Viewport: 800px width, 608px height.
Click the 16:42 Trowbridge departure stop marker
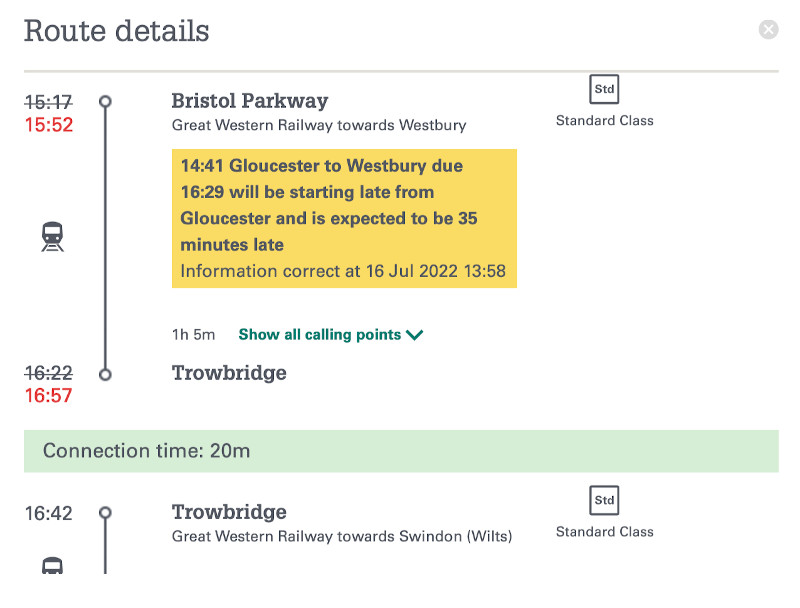[105, 513]
